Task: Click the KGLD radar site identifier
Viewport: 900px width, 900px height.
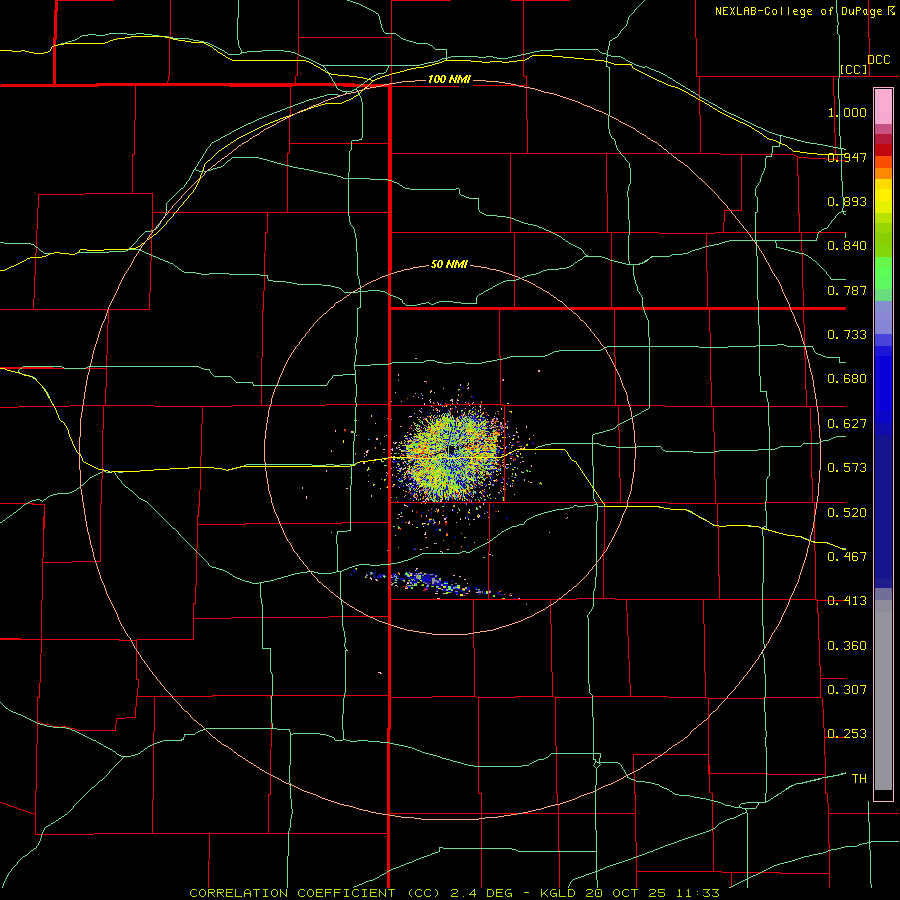Action: pyautogui.click(x=560, y=893)
